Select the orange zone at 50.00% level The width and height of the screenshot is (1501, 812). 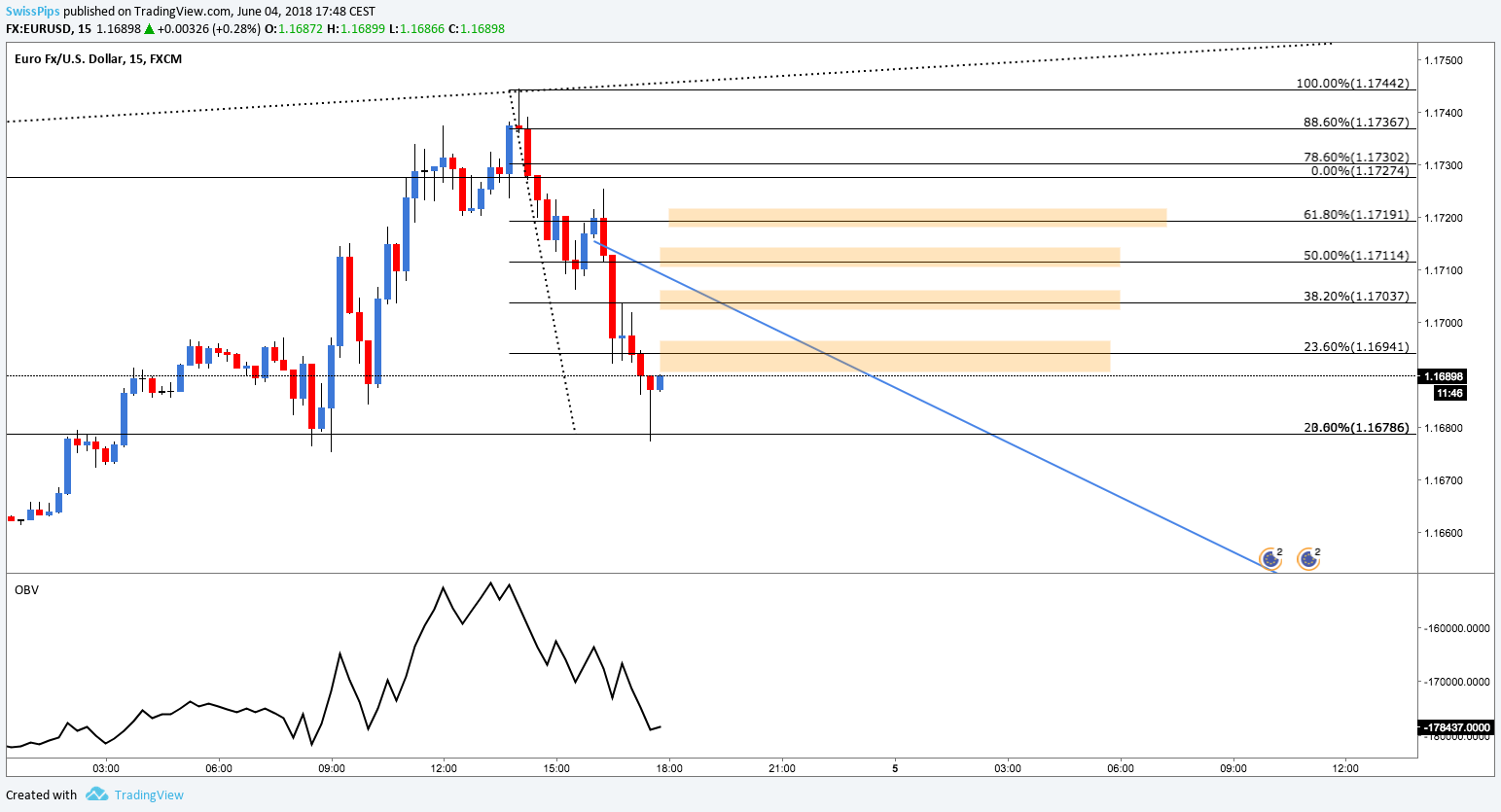(890, 257)
